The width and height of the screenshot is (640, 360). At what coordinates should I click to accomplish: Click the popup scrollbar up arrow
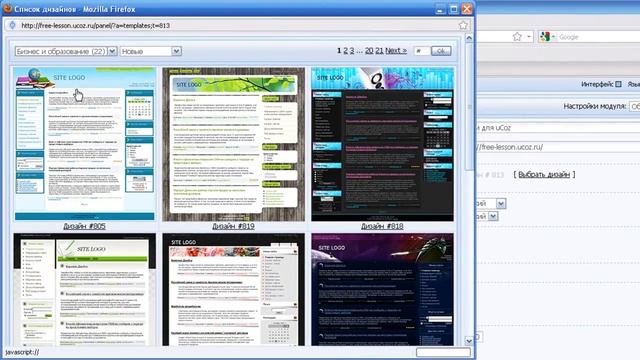tap(469, 38)
